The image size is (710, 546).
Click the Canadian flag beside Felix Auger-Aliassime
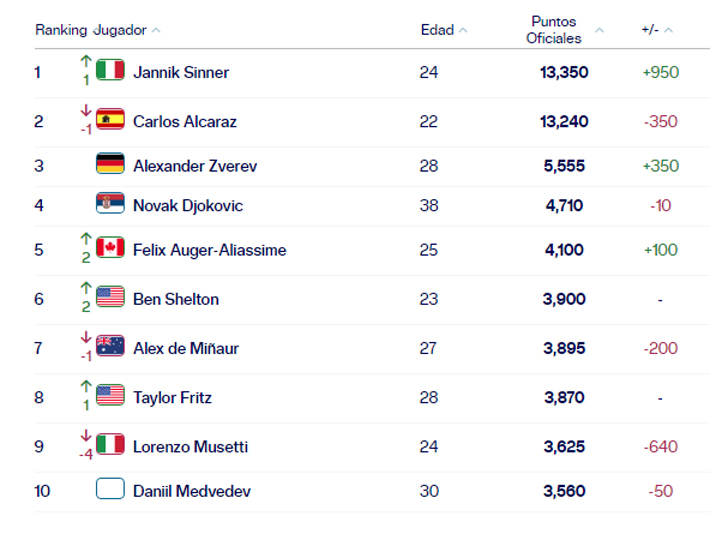pyautogui.click(x=110, y=248)
